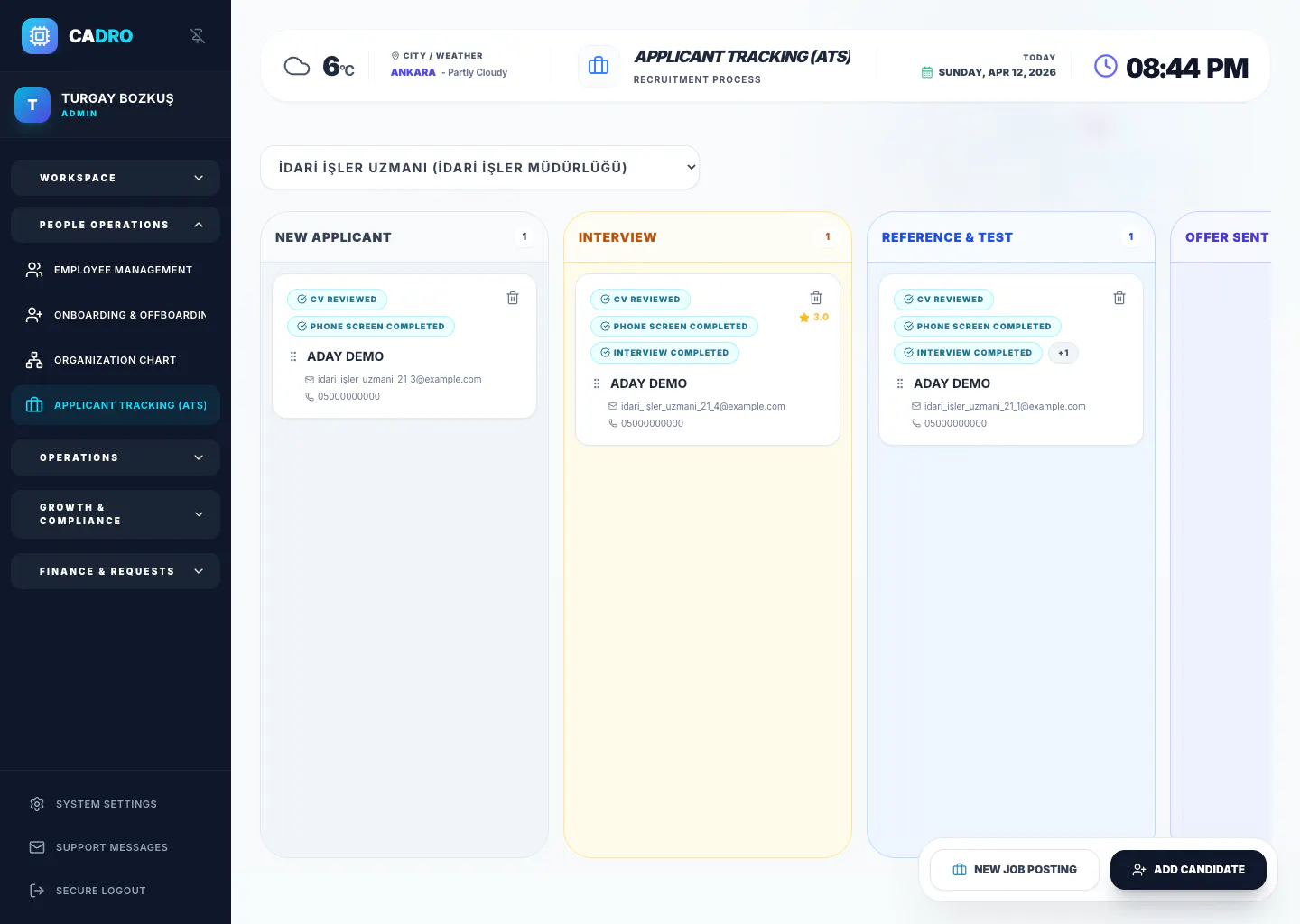Open Onboarding & Offboarding
Screen dimensions: 1300x924
(x=116, y=315)
